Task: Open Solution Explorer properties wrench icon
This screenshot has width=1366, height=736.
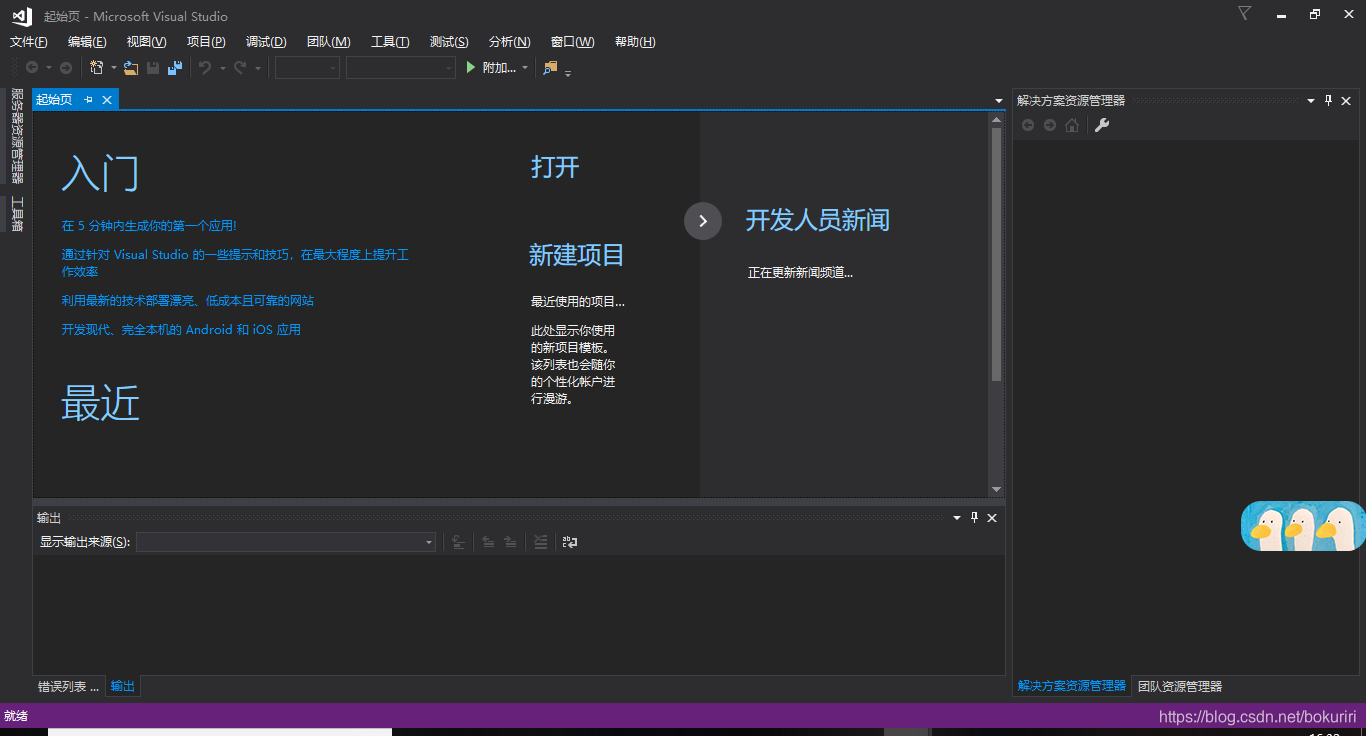Action: tap(1102, 125)
